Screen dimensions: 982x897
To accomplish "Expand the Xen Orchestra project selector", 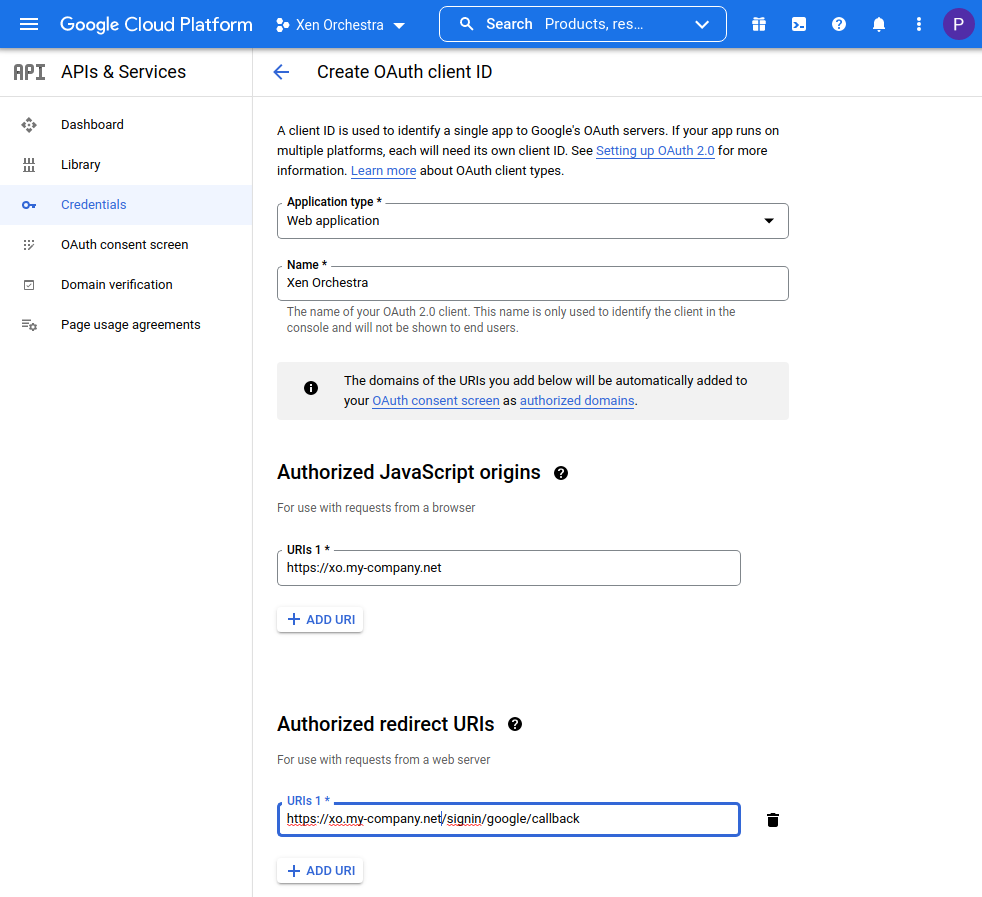I will coord(340,25).
